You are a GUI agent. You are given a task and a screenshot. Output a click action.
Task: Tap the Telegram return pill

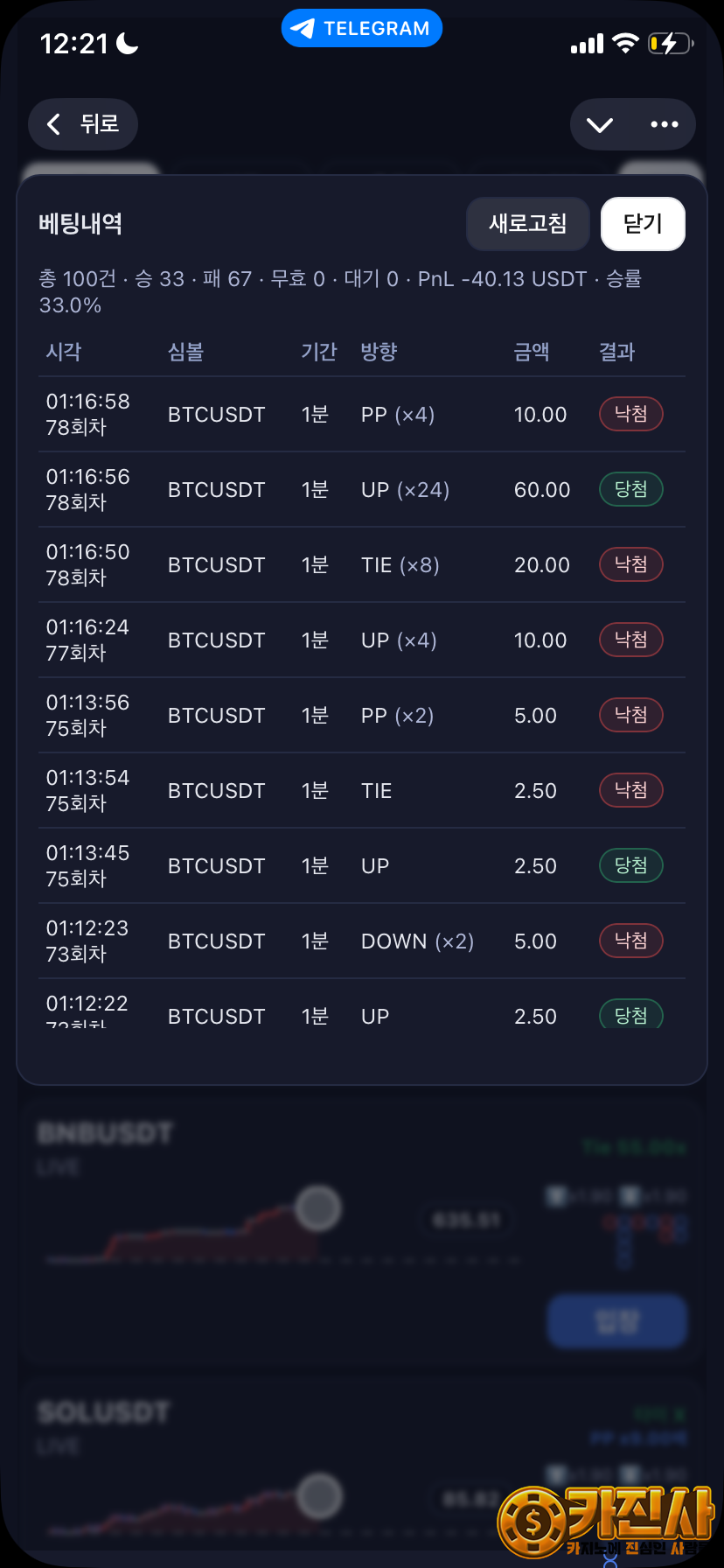(x=361, y=28)
